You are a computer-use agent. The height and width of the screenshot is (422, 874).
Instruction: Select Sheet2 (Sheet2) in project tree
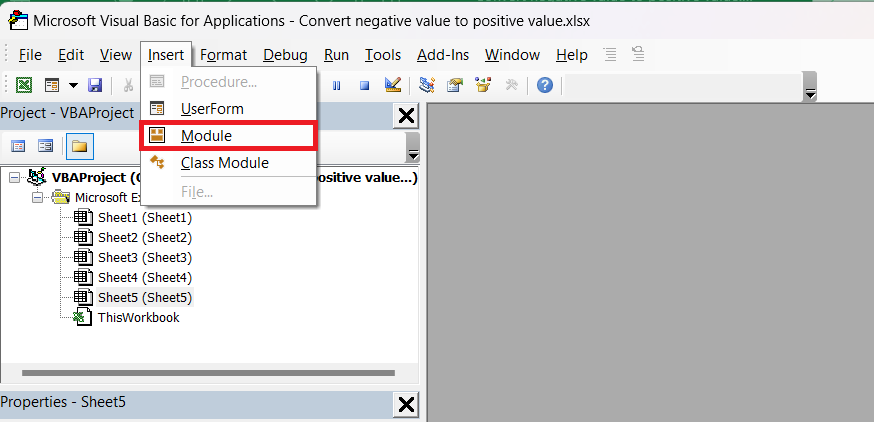coord(144,237)
